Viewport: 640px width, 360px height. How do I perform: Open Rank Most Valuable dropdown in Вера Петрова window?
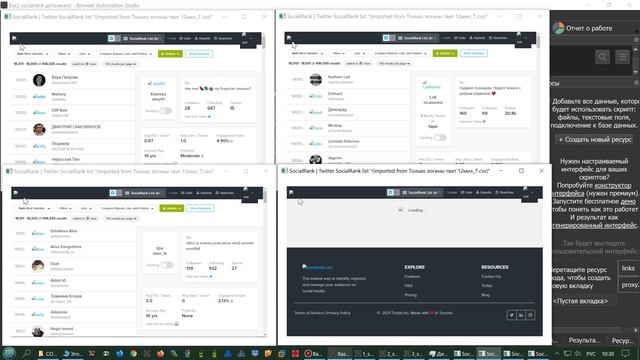33,54
